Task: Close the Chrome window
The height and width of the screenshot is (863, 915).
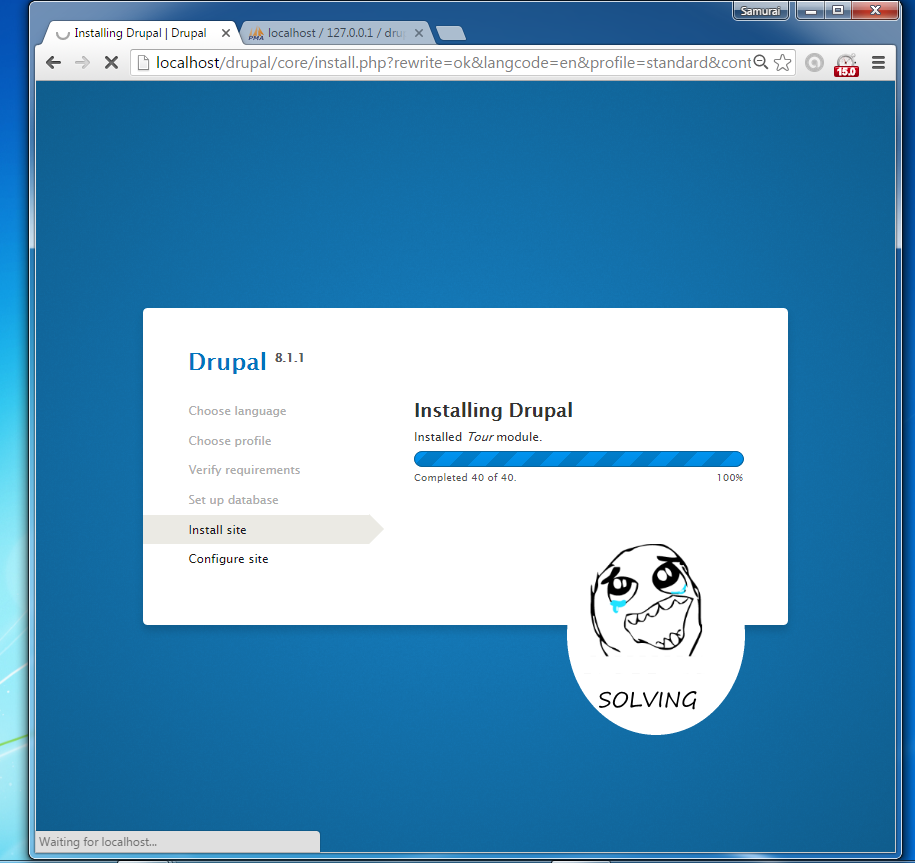Action: click(x=875, y=11)
